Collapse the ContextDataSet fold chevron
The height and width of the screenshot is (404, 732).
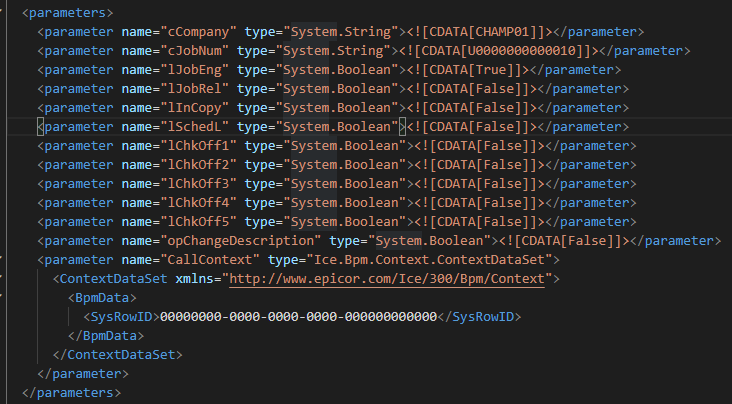[1, 276]
